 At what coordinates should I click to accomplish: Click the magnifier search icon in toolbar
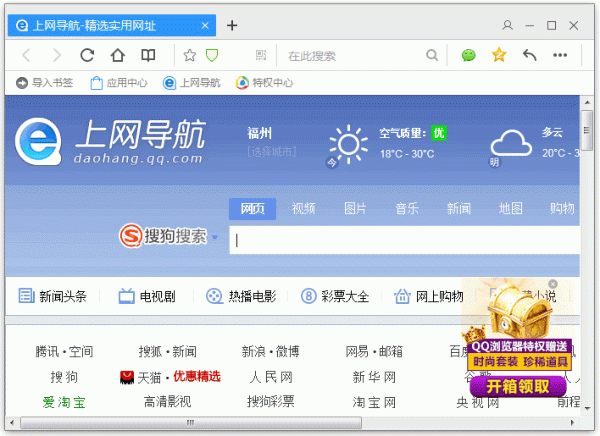tap(432, 56)
